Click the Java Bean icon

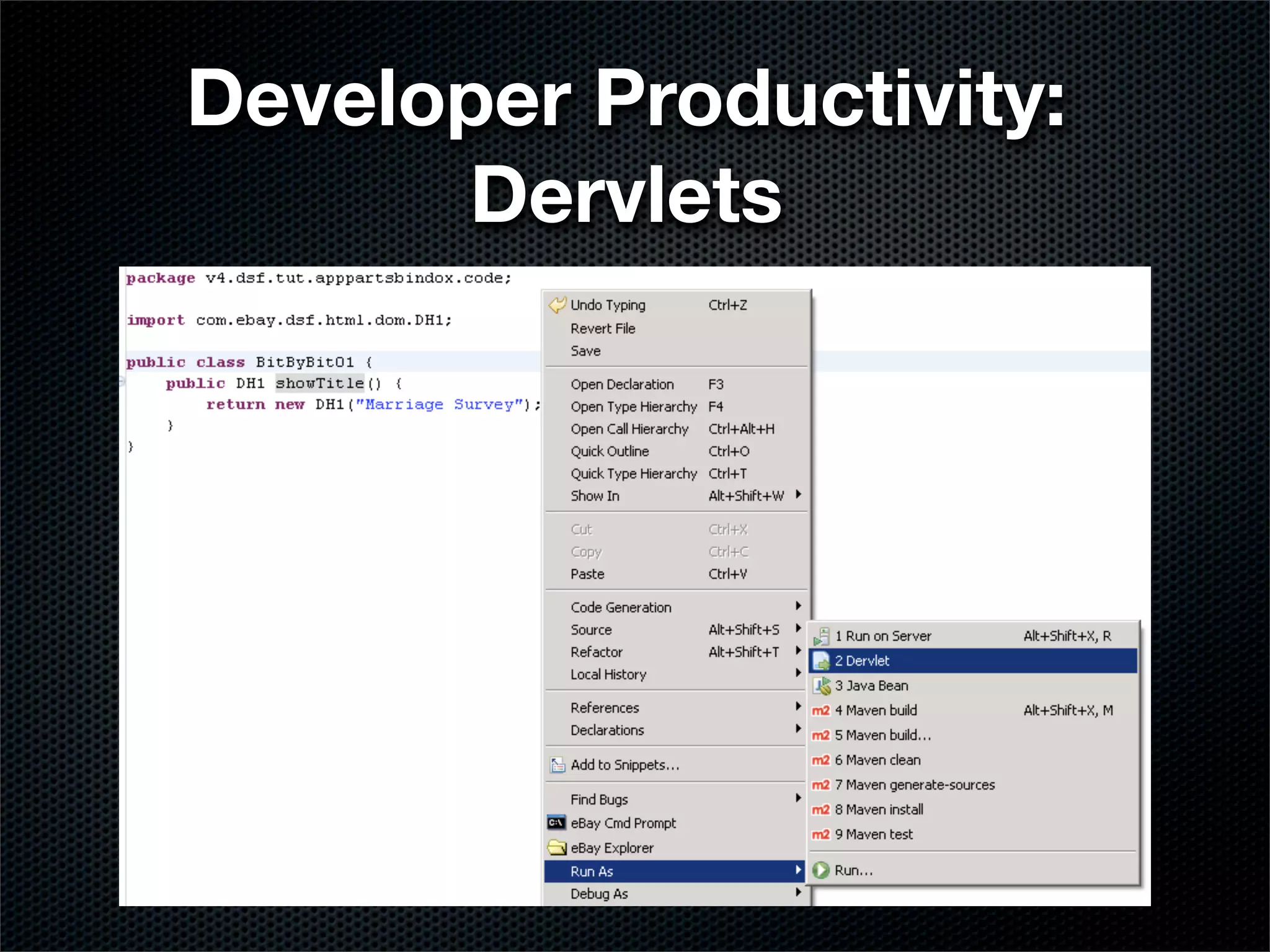tap(821, 685)
